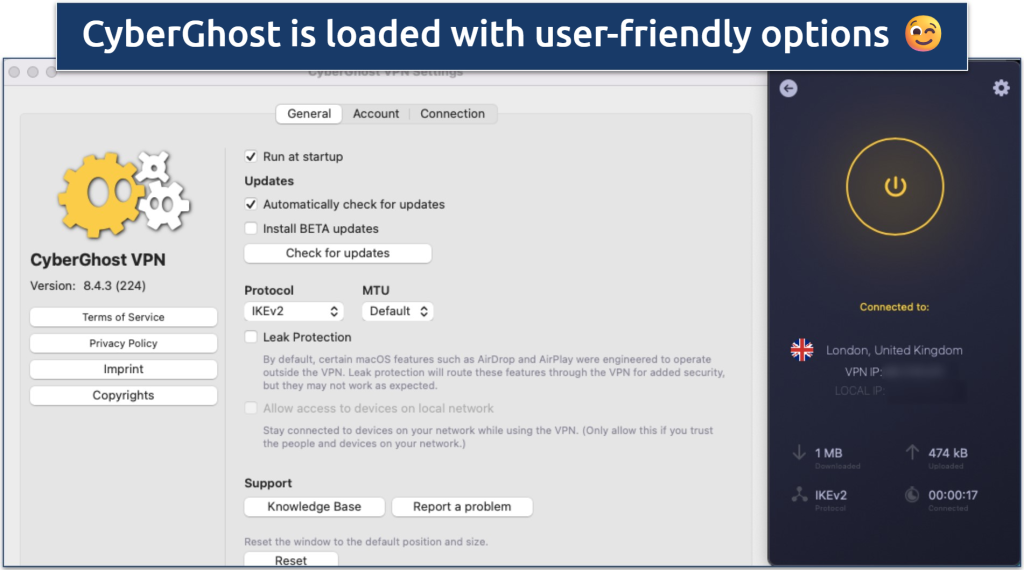Screen dimensions: 1024x570
Task: Disable the Run at startup checkbox
Action: pyautogui.click(x=251, y=157)
